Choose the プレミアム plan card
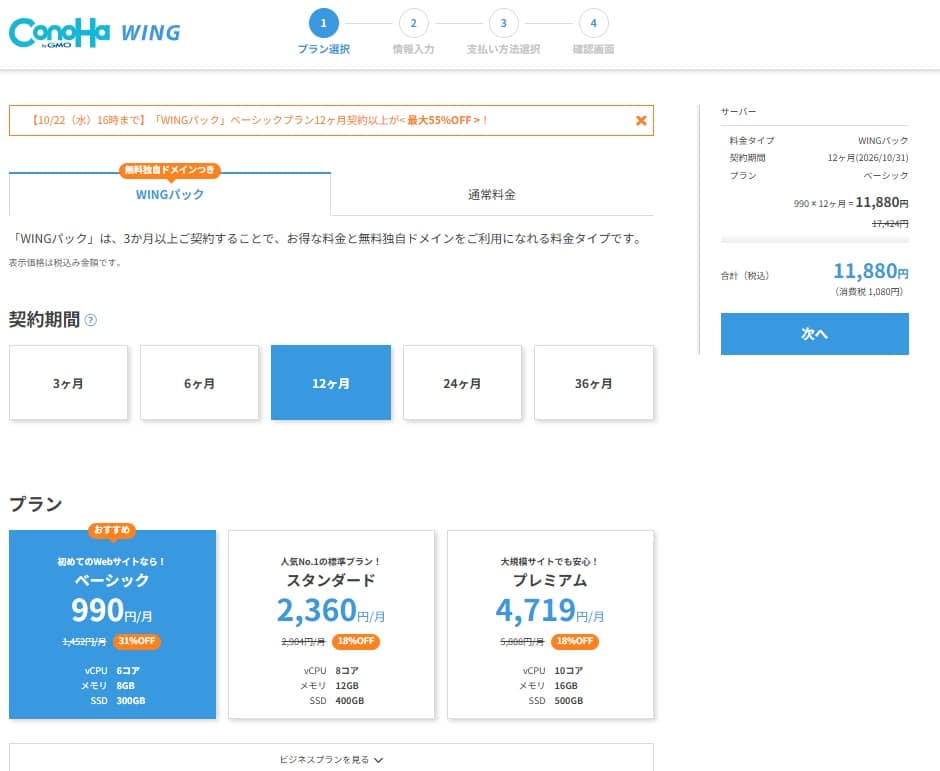940x771 pixels. (x=550, y=625)
